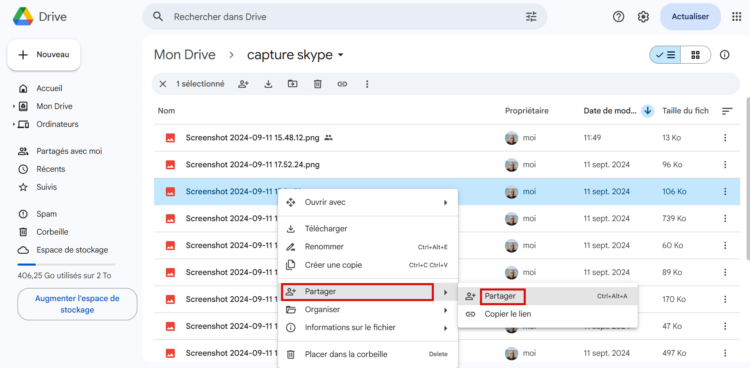Viewport: 750px width, 368px height.
Task: Open more actions for the 739 Ko row
Action: [725, 218]
